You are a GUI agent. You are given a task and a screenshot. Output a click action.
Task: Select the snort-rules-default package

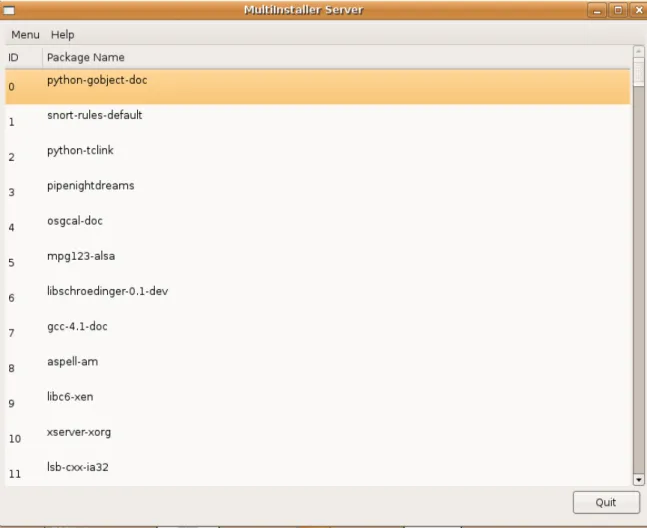click(x=318, y=122)
